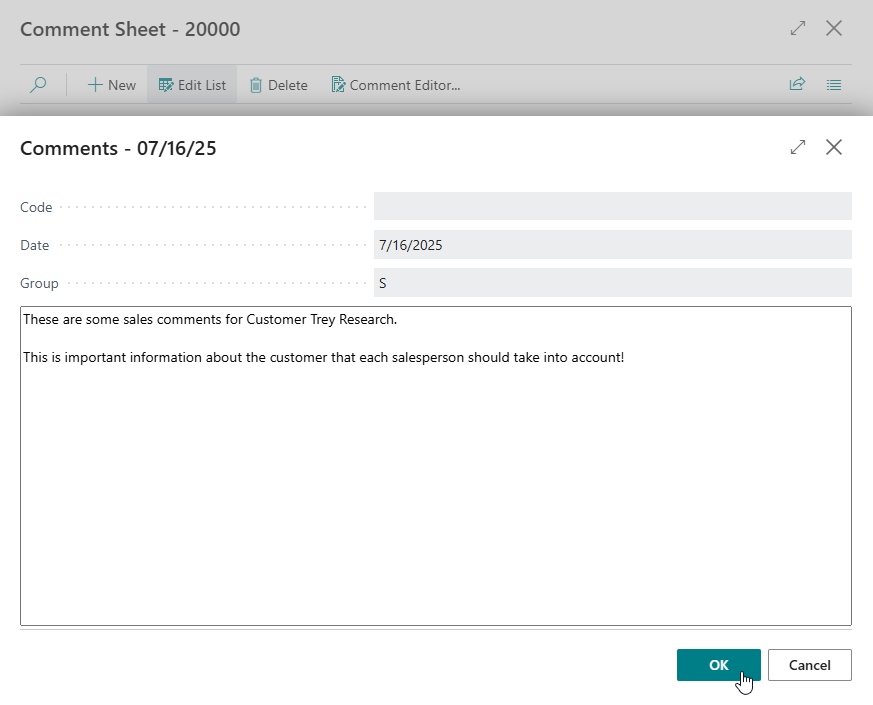Click the Cancel button

click(x=810, y=665)
